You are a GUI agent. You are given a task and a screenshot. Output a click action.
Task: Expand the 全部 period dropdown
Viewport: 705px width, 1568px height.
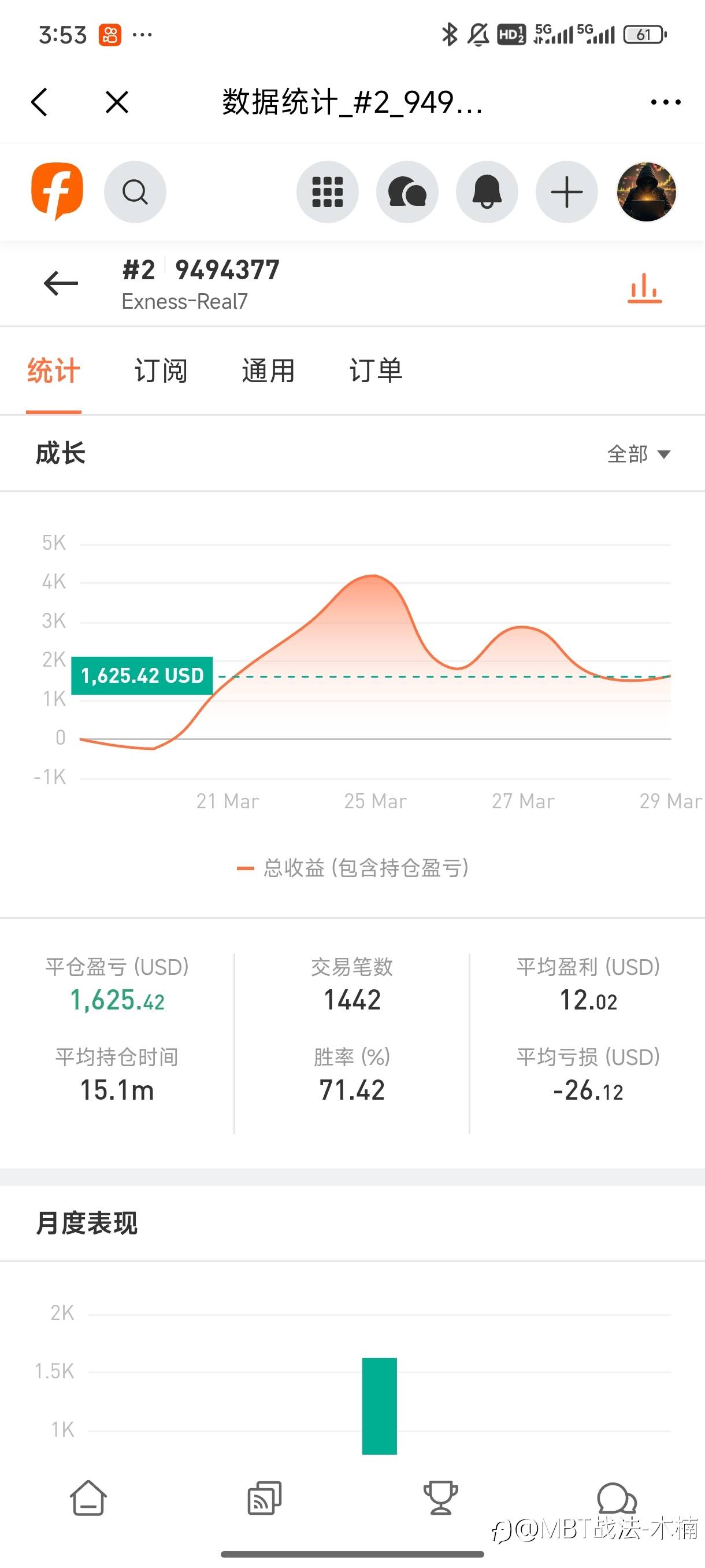(639, 454)
